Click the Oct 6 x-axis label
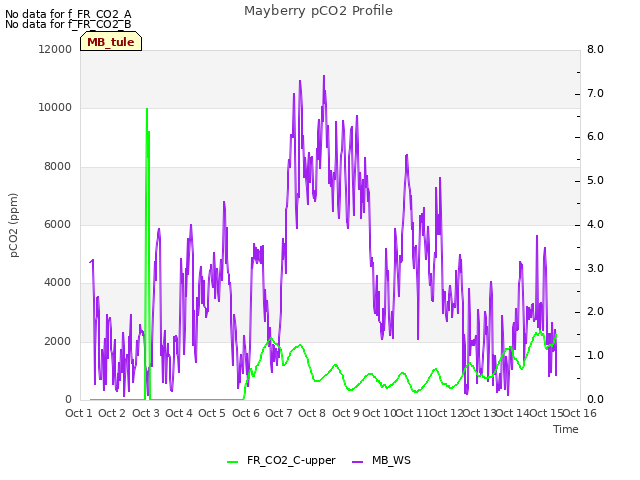This screenshot has height=480, width=640. [x=246, y=413]
